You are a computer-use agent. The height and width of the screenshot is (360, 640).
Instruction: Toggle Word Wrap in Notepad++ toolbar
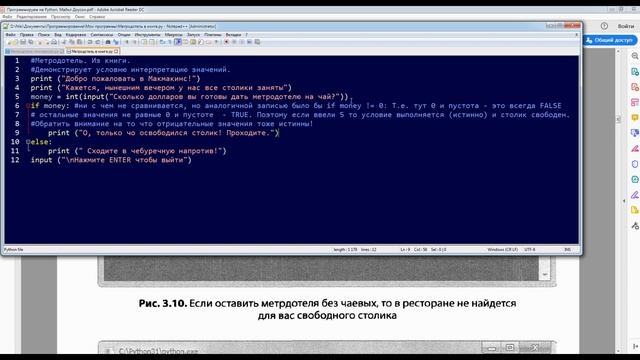pyautogui.click(x=162, y=42)
